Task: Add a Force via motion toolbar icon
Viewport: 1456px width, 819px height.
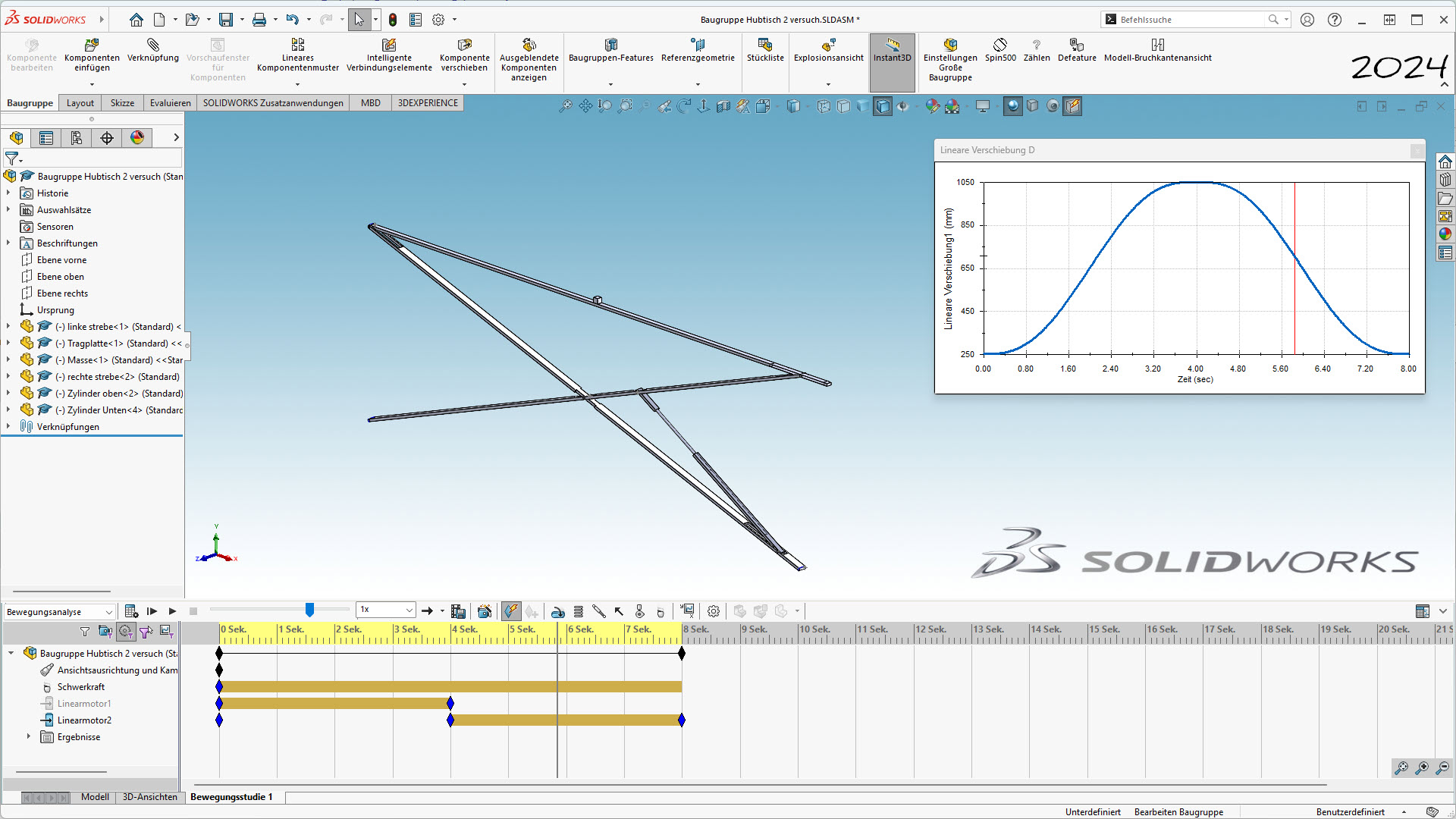Action: click(x=620, y=611)
